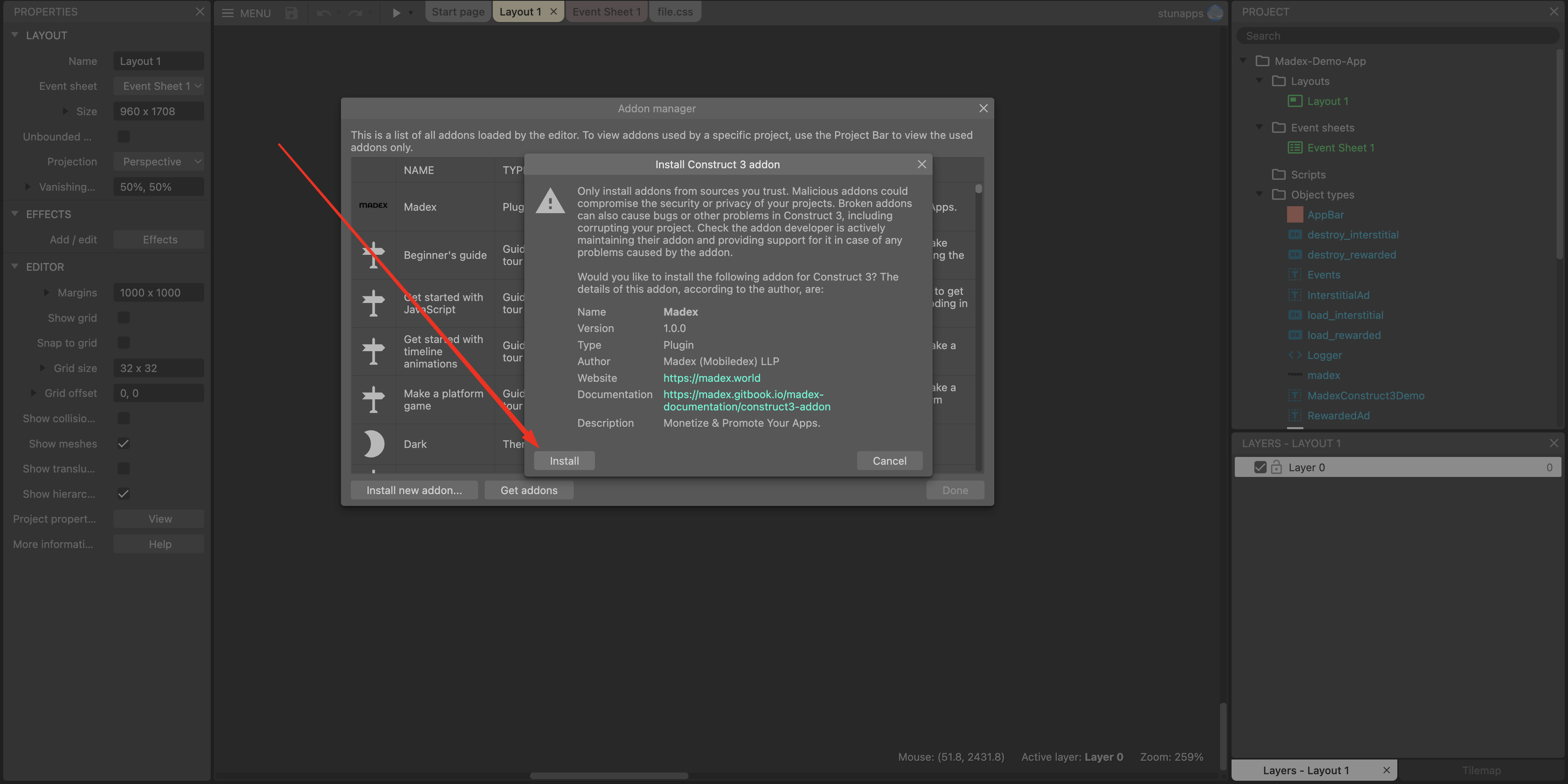Viewport: 1568px width, 784px height.
Task: Click the Get addons button
Action: [529, 490]
